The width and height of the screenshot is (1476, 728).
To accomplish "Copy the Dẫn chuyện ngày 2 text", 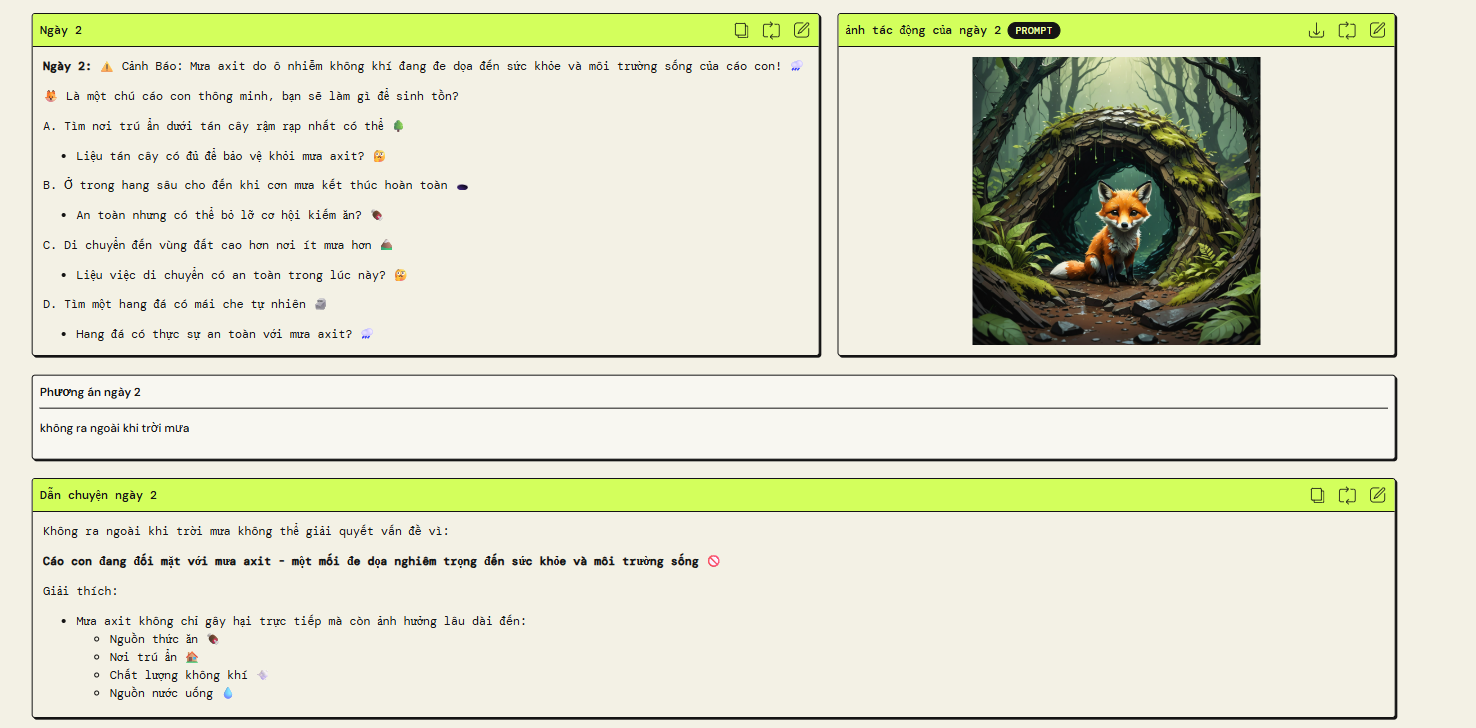I will tap(1317, 494).
